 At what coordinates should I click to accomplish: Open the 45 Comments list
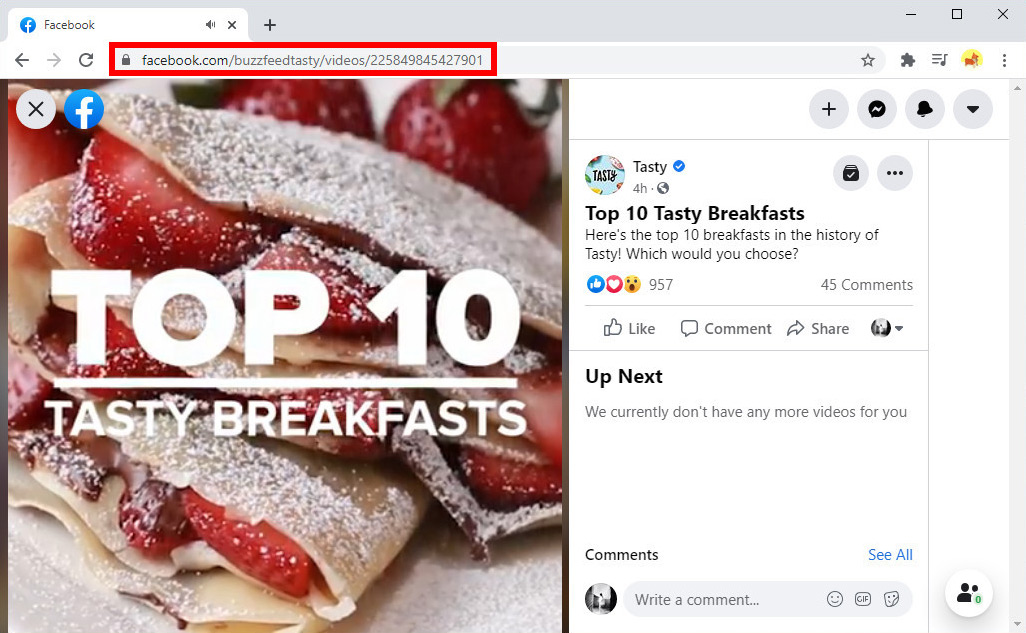866,284
